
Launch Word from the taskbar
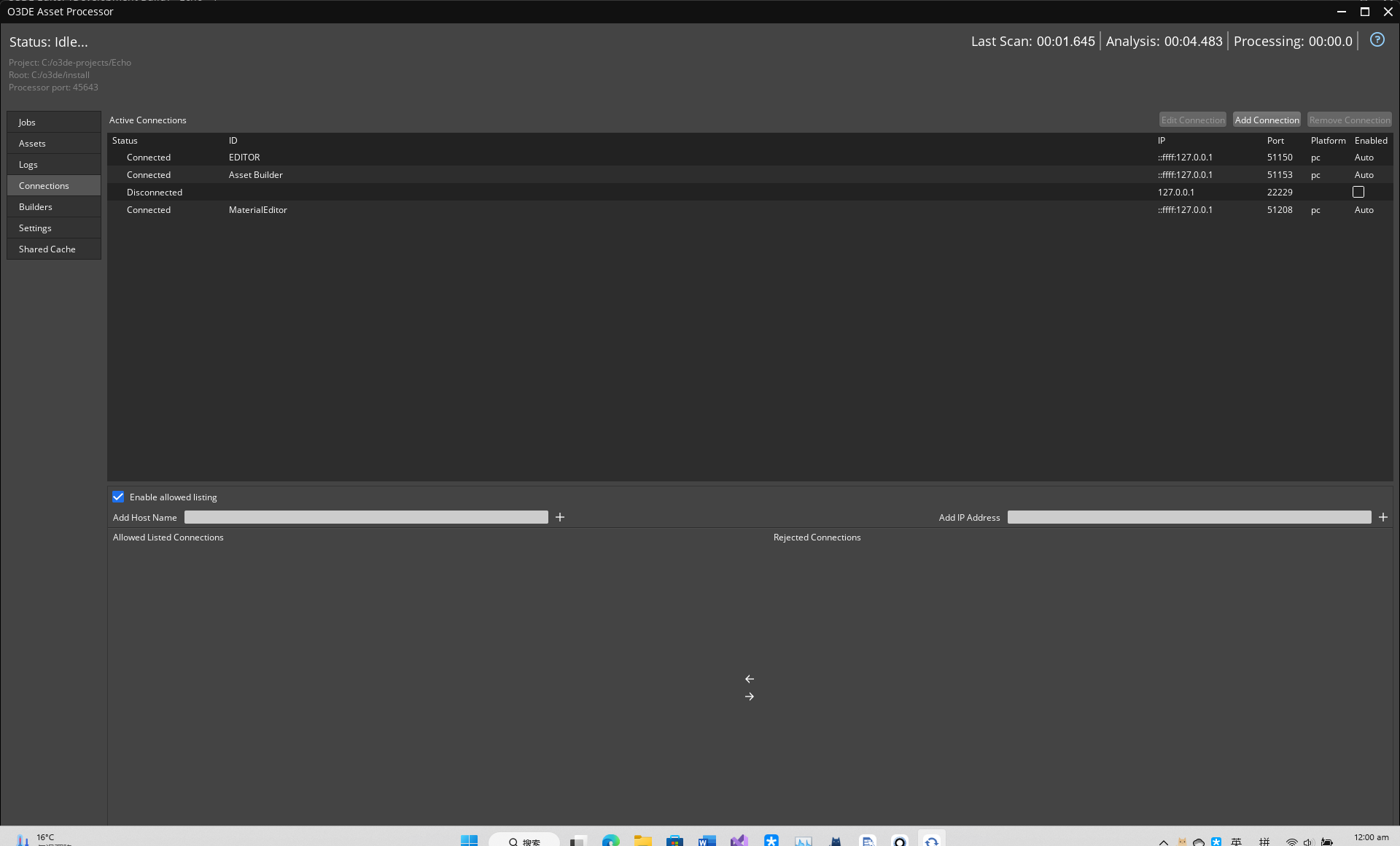pos(706,840)
